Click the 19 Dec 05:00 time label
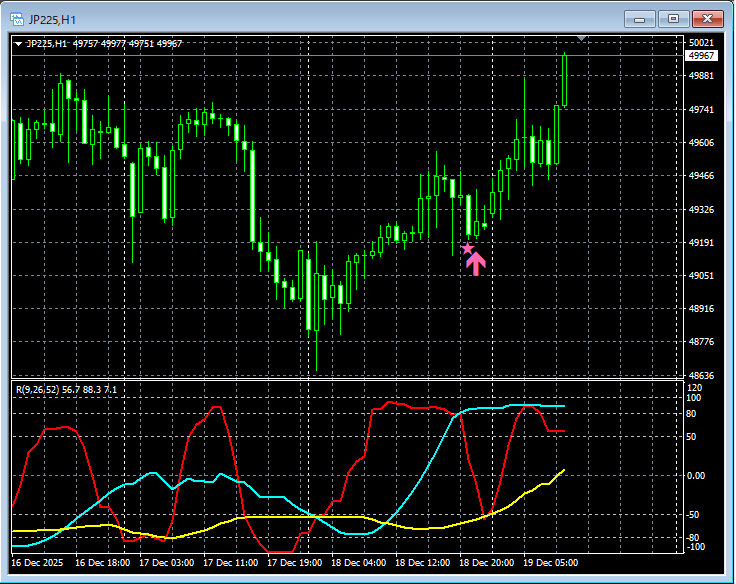Image resolution: width=736 pixels, height=584 pixels. coord(551,562)
